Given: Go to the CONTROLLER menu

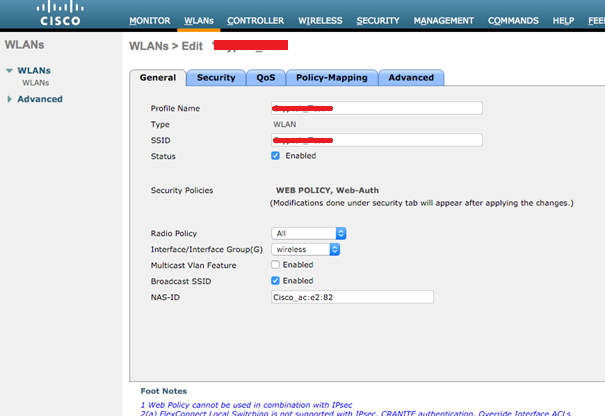Looking at the screenshot, I should [x=255, y=20].
